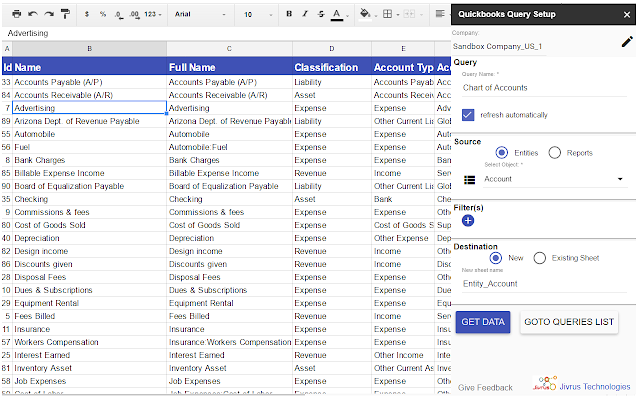This screenshot has height=400, width=640.
Task: Click Job Expenses in Name column
Action: click(89, 382)
